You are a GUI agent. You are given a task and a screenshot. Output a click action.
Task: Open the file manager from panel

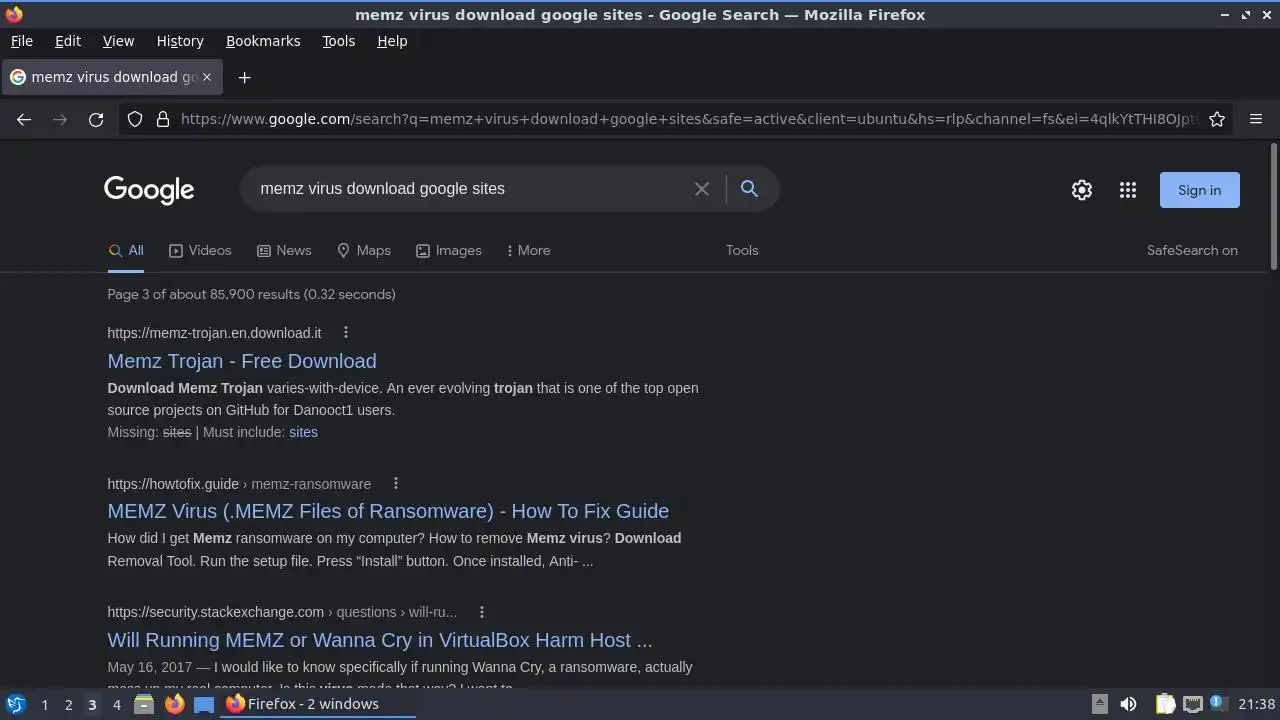pyautogui.click(x=144, y=704)
